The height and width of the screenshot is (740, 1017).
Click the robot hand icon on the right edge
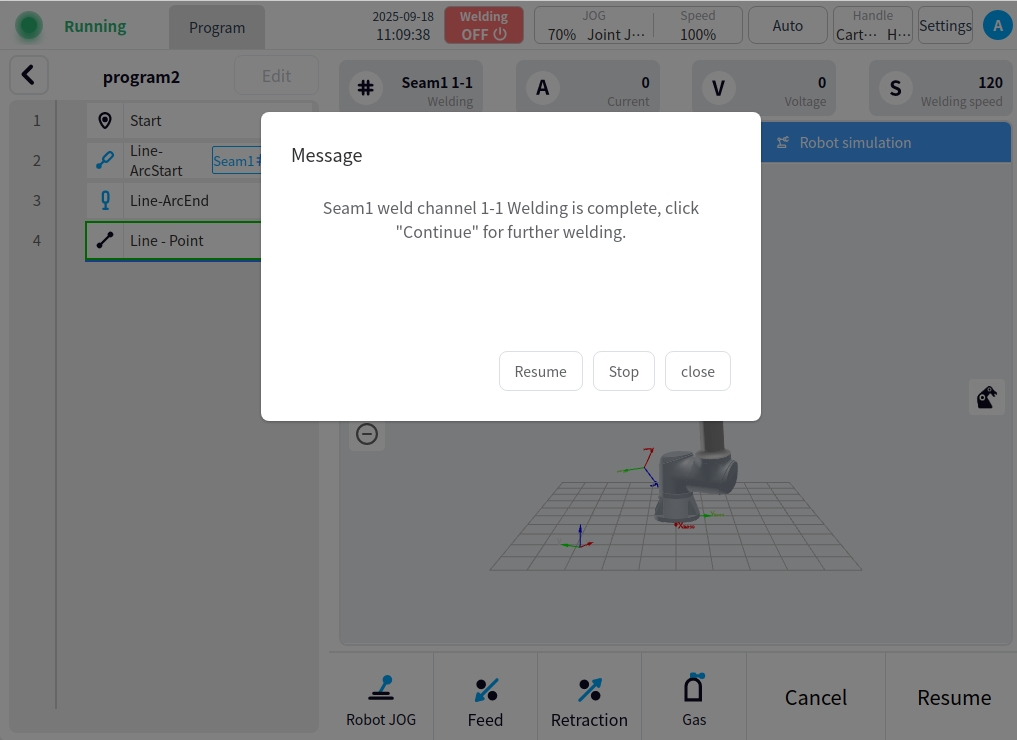(986, 398)
